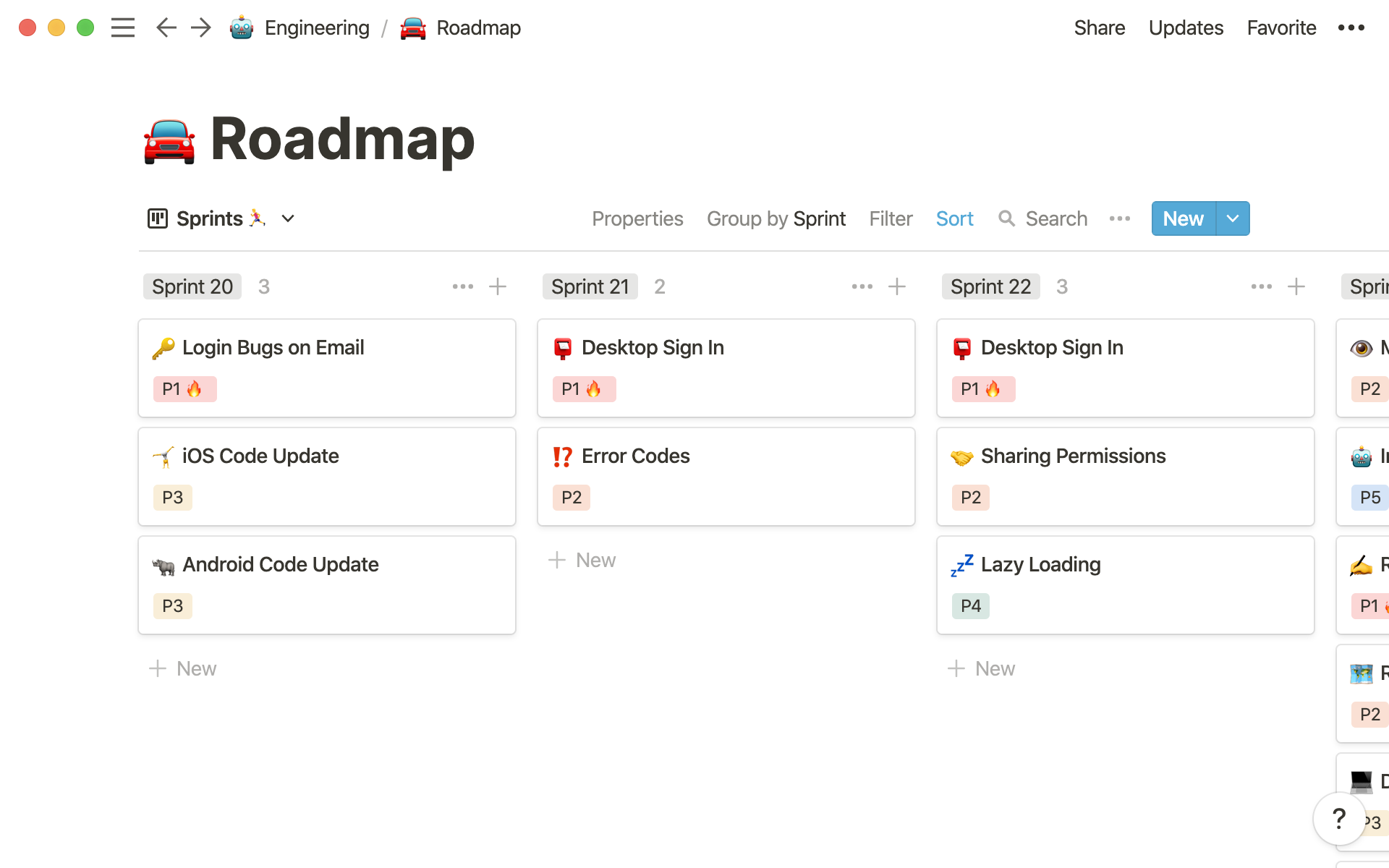This screenshot has height=868, width=1389.
Task: Open the Group by Sprint dropdown
Action: click(775, 218)
